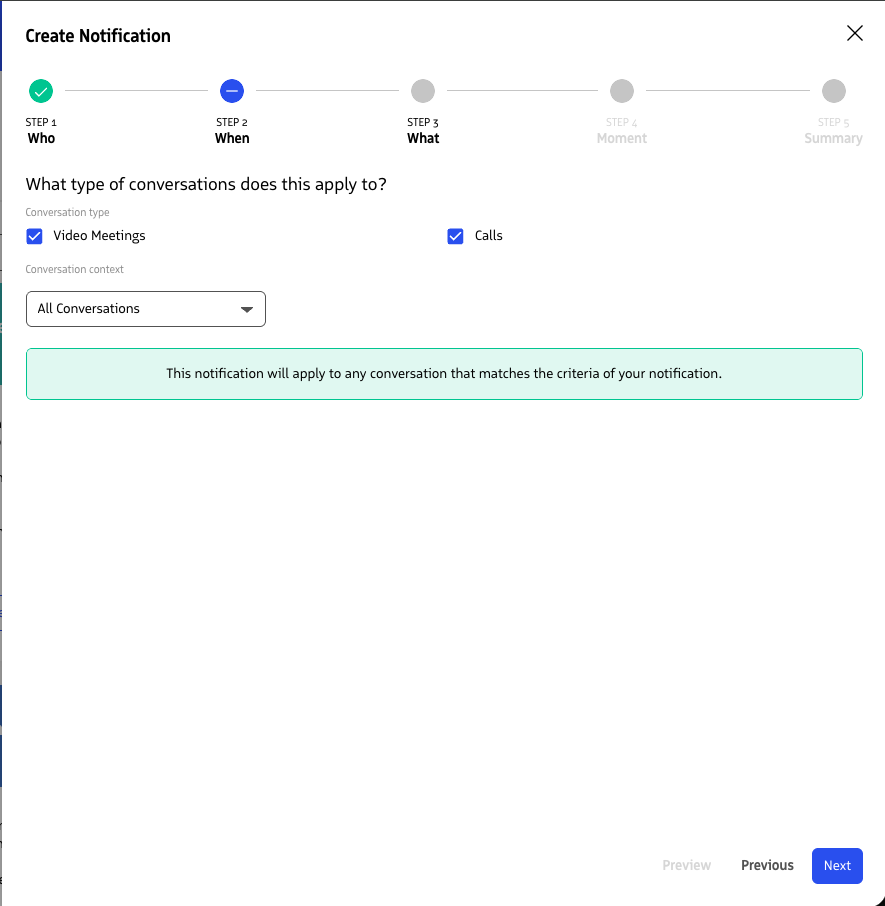Click the Preview button
Viewport: 885px width, 906px height.
click(x=686, y=866)
